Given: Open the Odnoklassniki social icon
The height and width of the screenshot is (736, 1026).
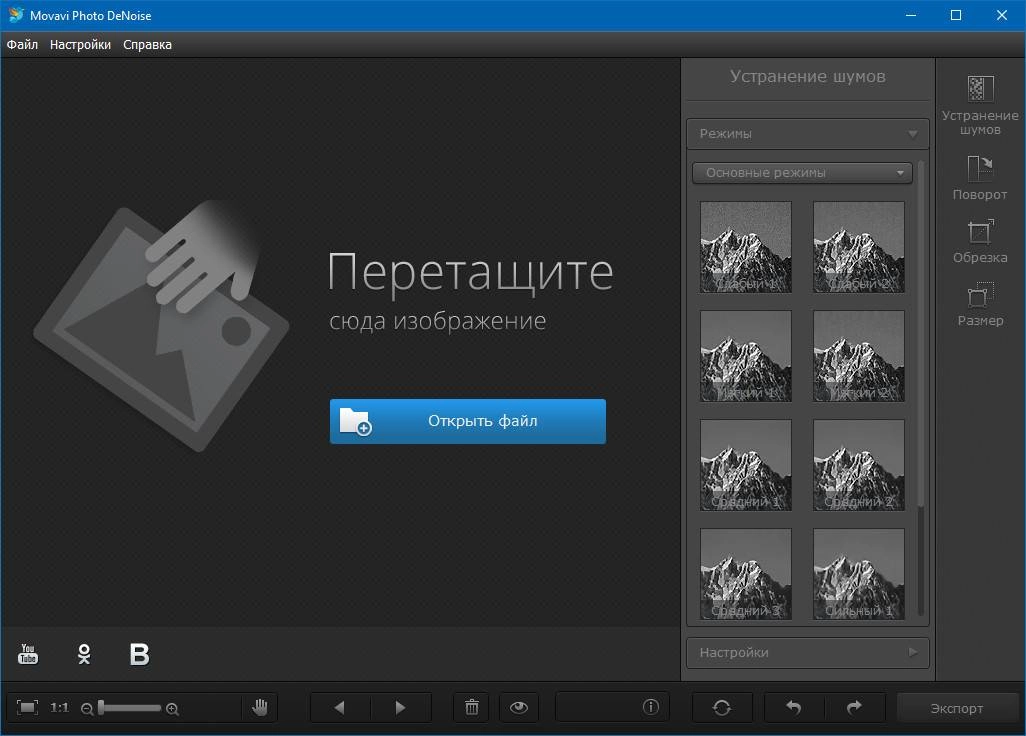Looking at the screenshot, I should [84, 654].
